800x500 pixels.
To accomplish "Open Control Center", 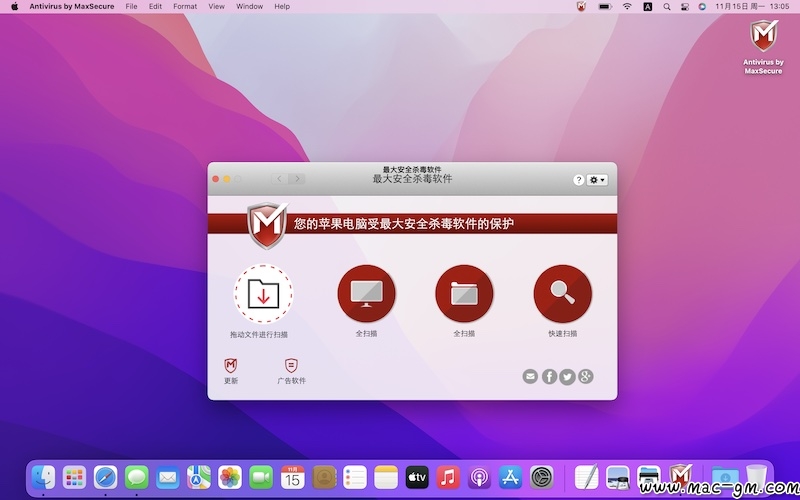I will click(685, 7).
